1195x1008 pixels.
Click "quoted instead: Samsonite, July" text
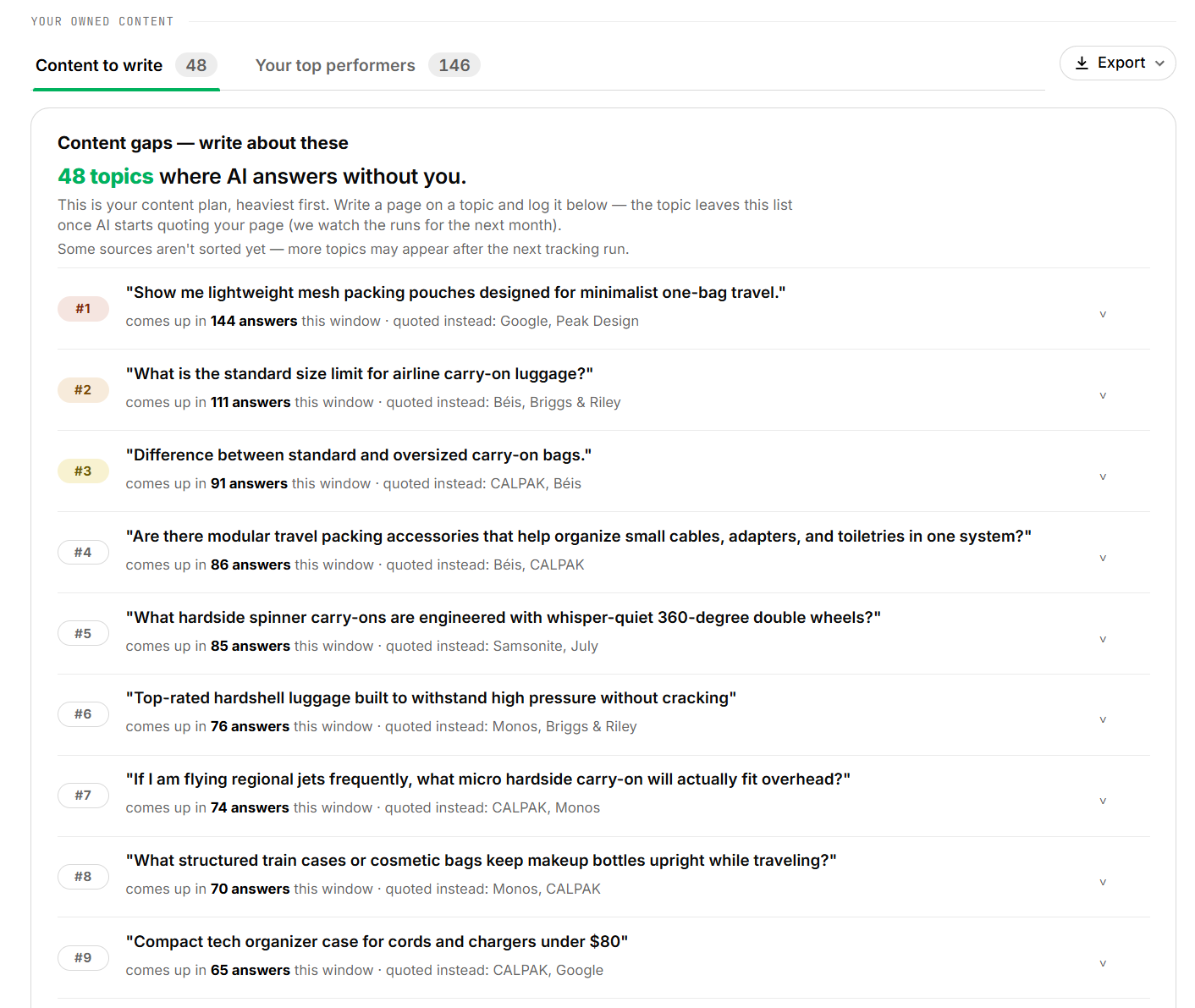[492, 647]
